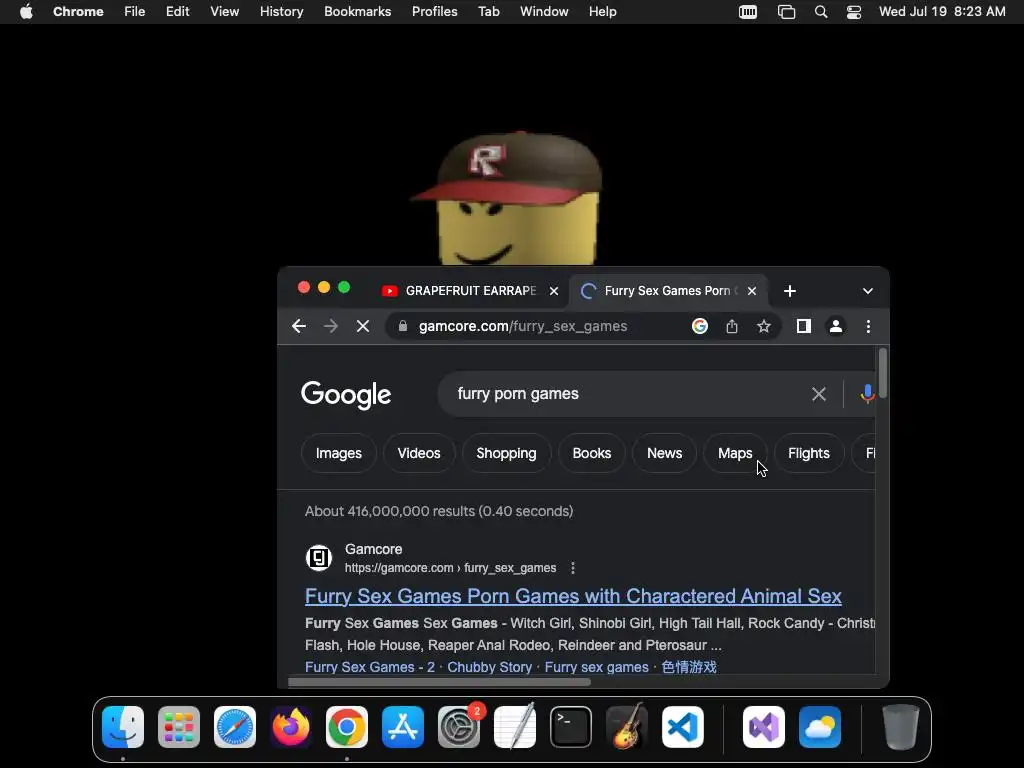Open TextEdit from the Dock

pos(515,727)
